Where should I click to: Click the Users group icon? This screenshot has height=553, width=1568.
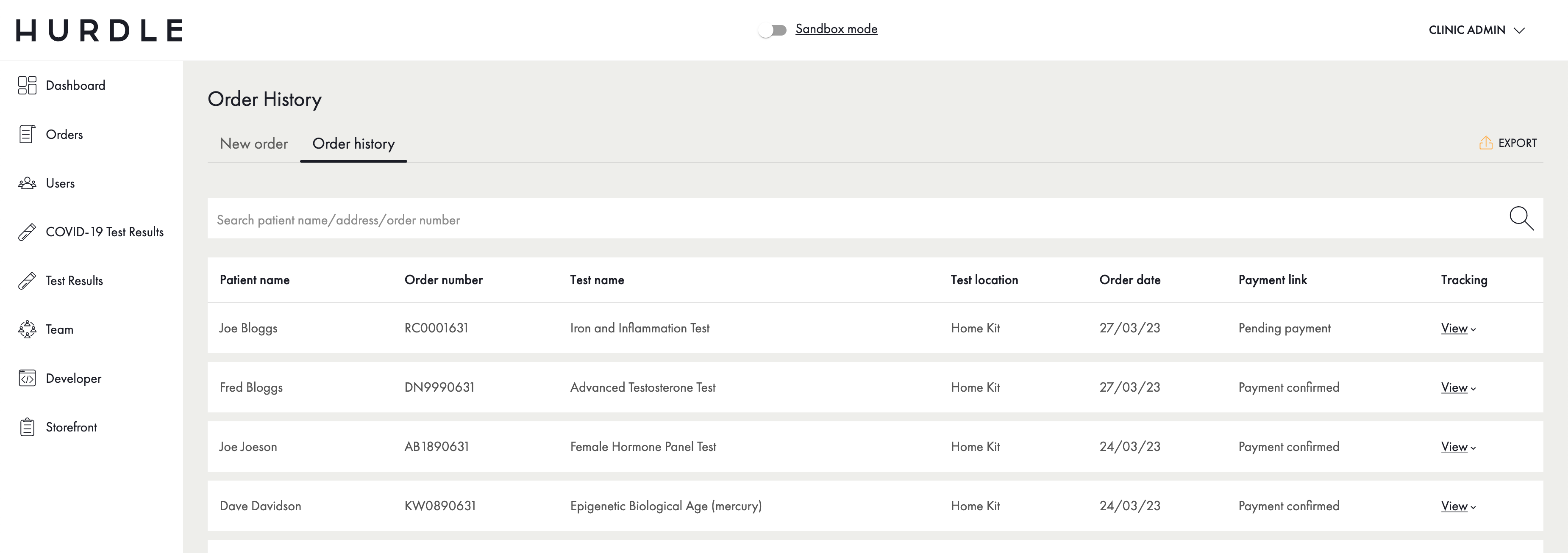27,183
